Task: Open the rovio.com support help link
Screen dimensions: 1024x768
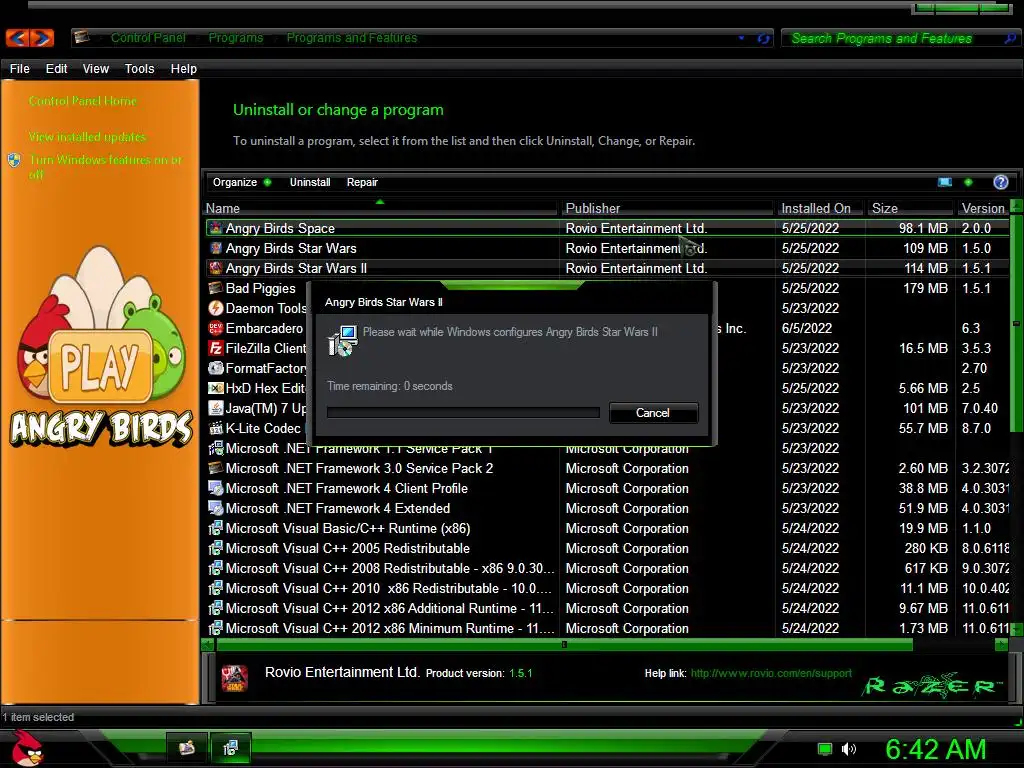Action: tap(771, 673)
